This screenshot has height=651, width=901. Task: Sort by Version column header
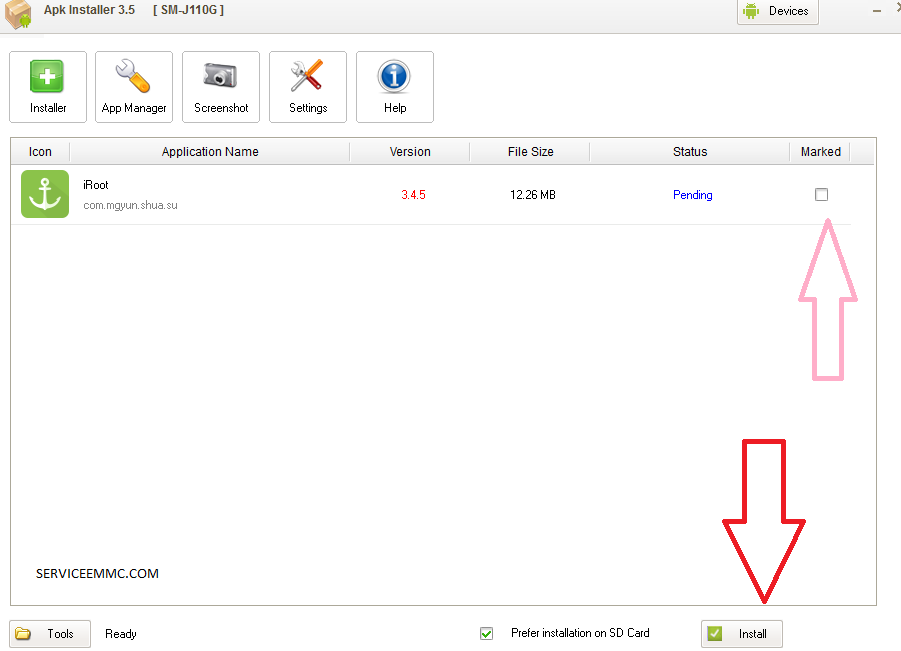(410, 152)
